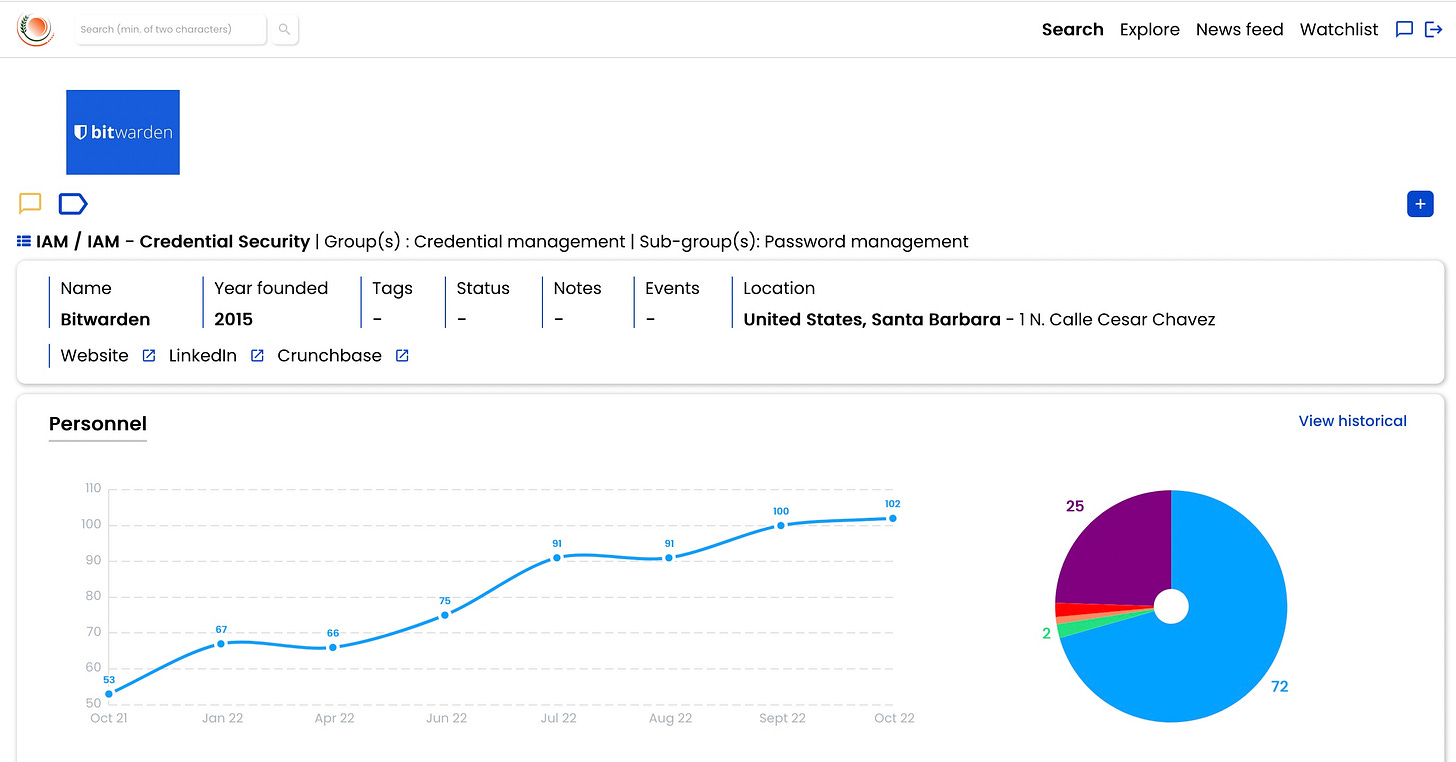Click the Bitwarden logo thumbnail
Screen dimensions: 1456x762
point(123,132)
